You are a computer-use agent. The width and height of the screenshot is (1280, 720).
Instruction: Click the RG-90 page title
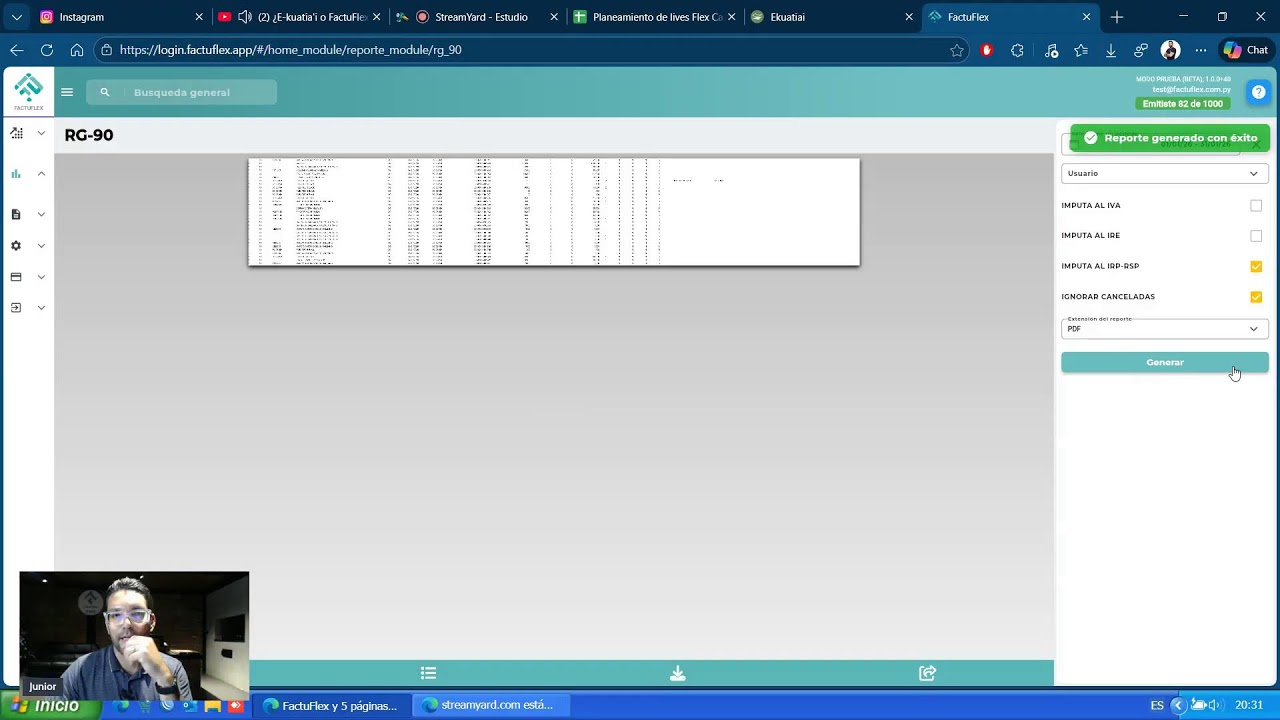89,135
